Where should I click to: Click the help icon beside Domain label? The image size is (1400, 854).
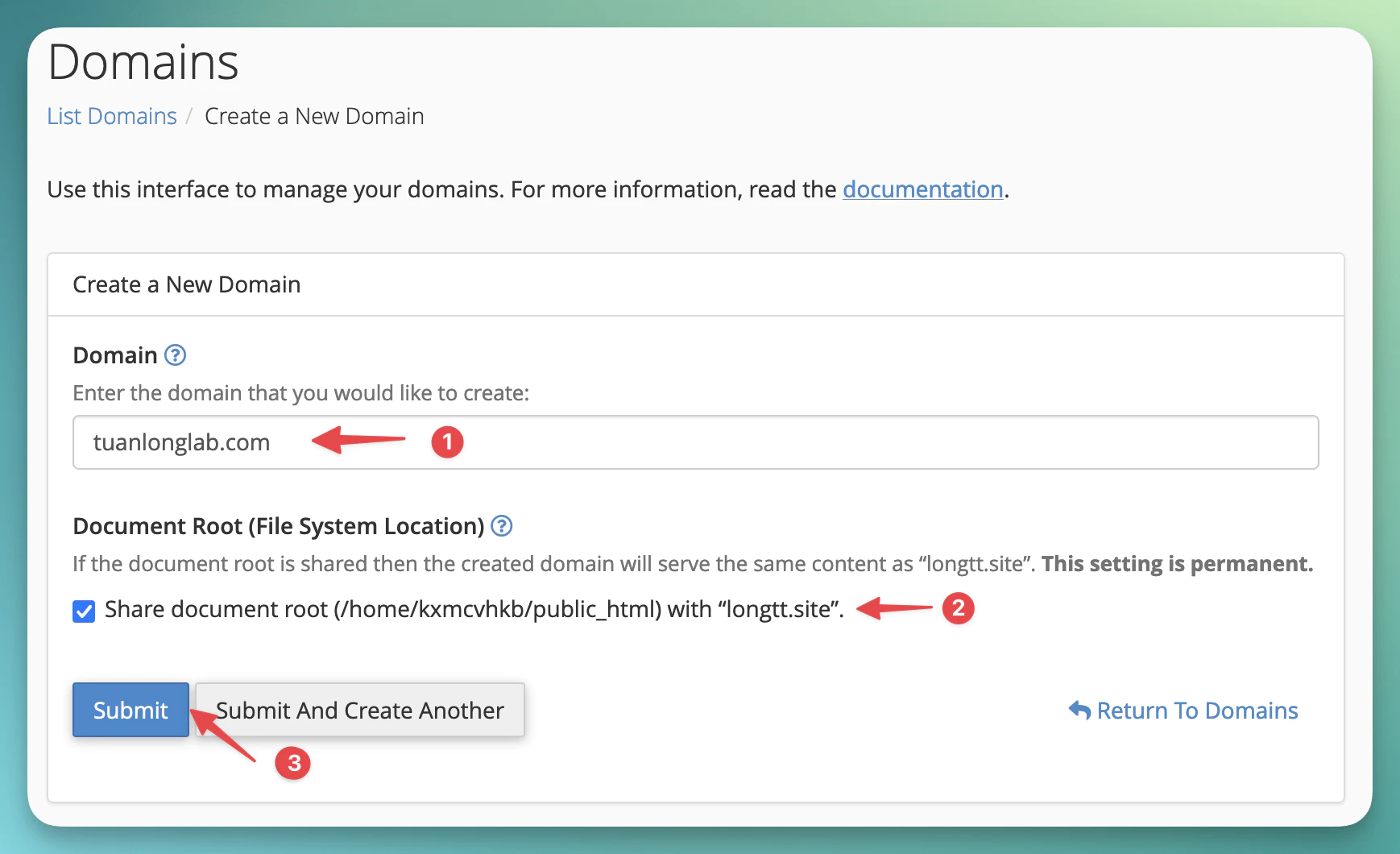point(175,355)
